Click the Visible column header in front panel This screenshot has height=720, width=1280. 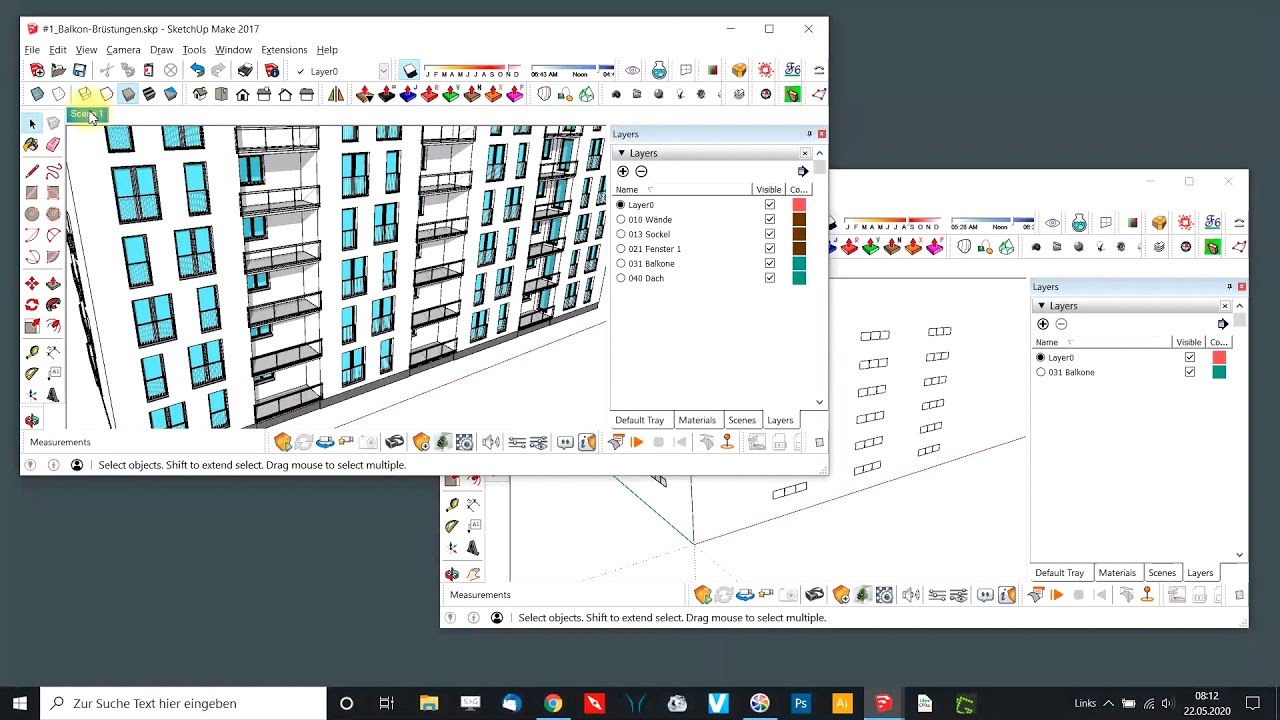click(x=769, y=190)
